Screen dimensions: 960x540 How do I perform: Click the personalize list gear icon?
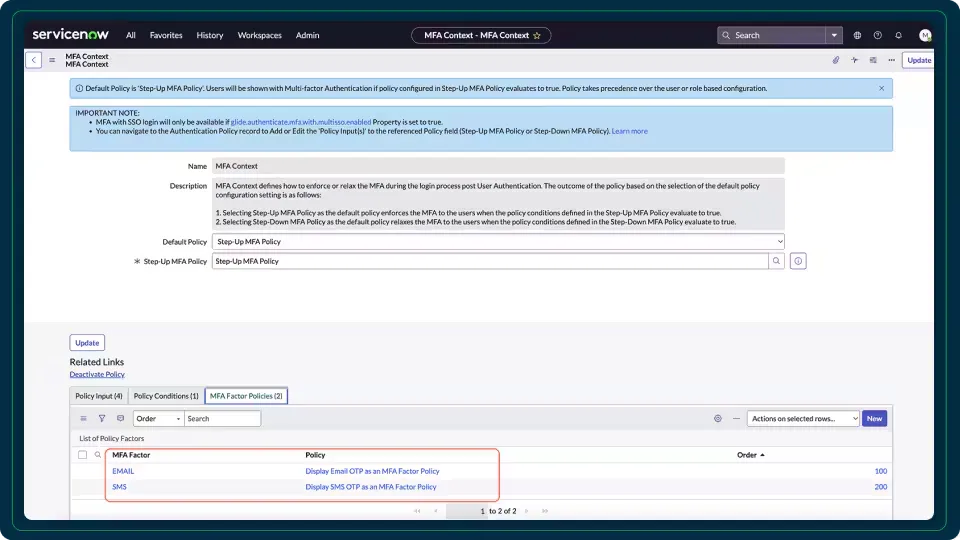click(718, 419)
